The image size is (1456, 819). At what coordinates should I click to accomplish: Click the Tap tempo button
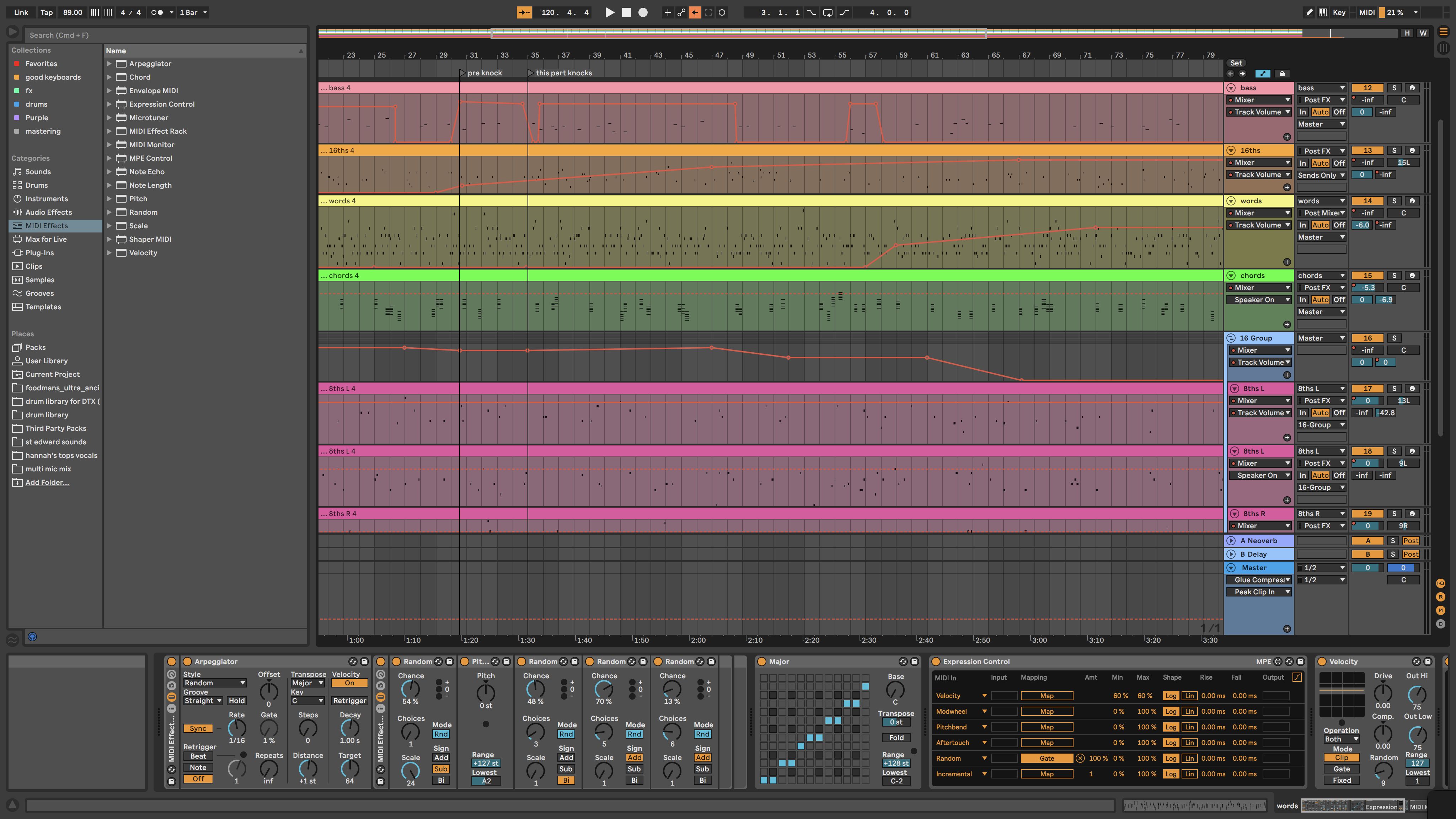(46, 12)
